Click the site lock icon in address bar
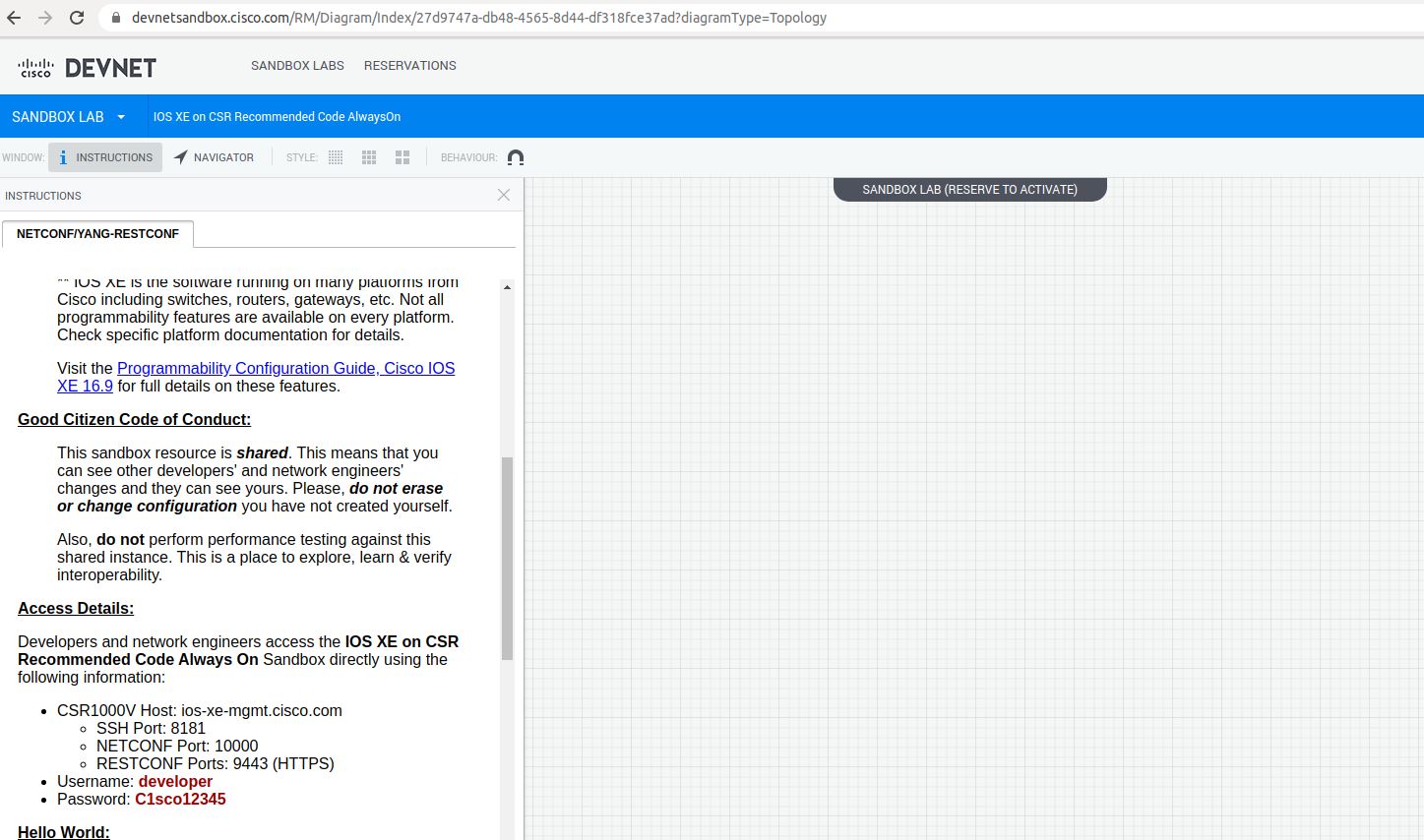 point(115,18)
